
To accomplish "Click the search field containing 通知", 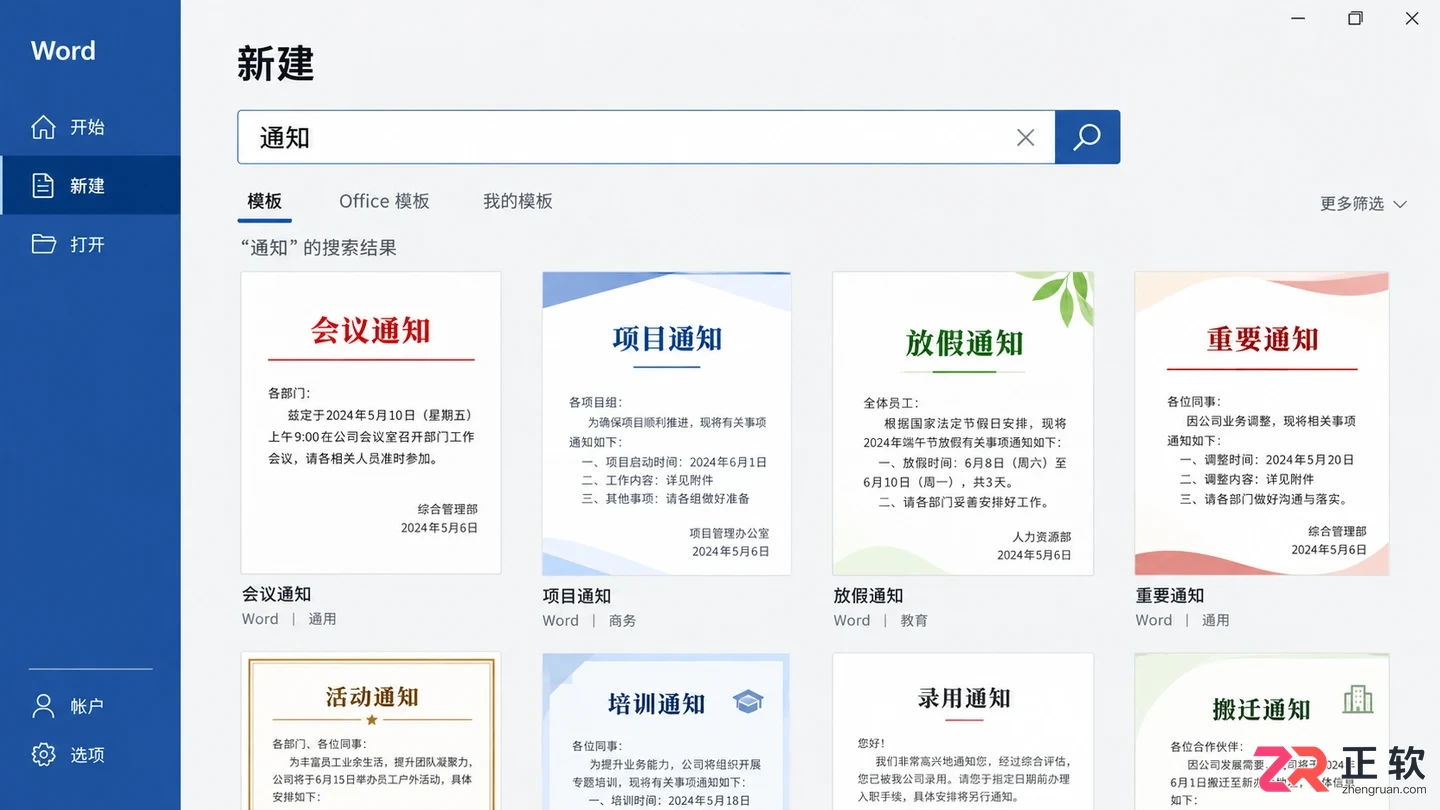I will pos(646,137).
